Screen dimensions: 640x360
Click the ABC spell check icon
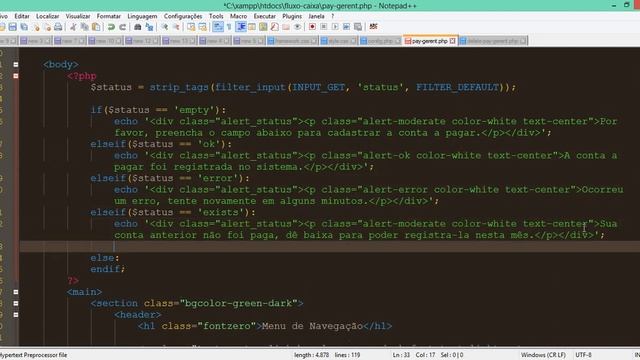click(373, 27)
